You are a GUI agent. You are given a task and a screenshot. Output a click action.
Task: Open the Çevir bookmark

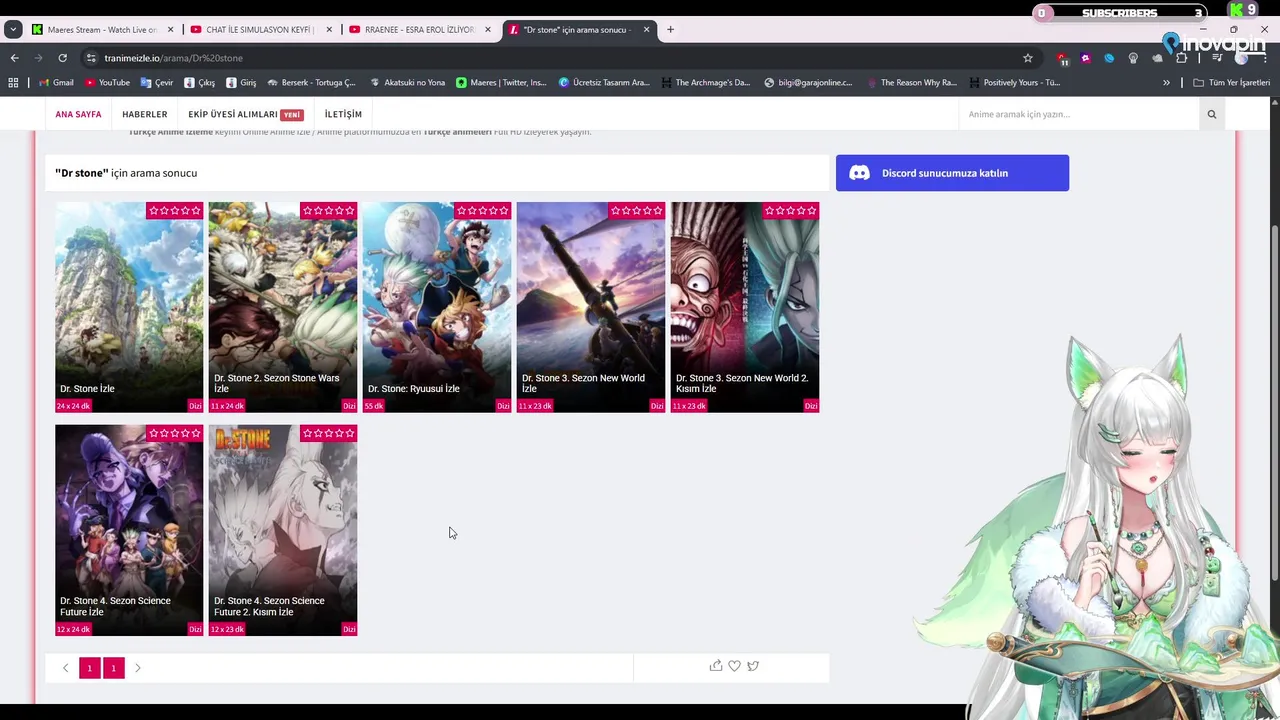(157, 83)
